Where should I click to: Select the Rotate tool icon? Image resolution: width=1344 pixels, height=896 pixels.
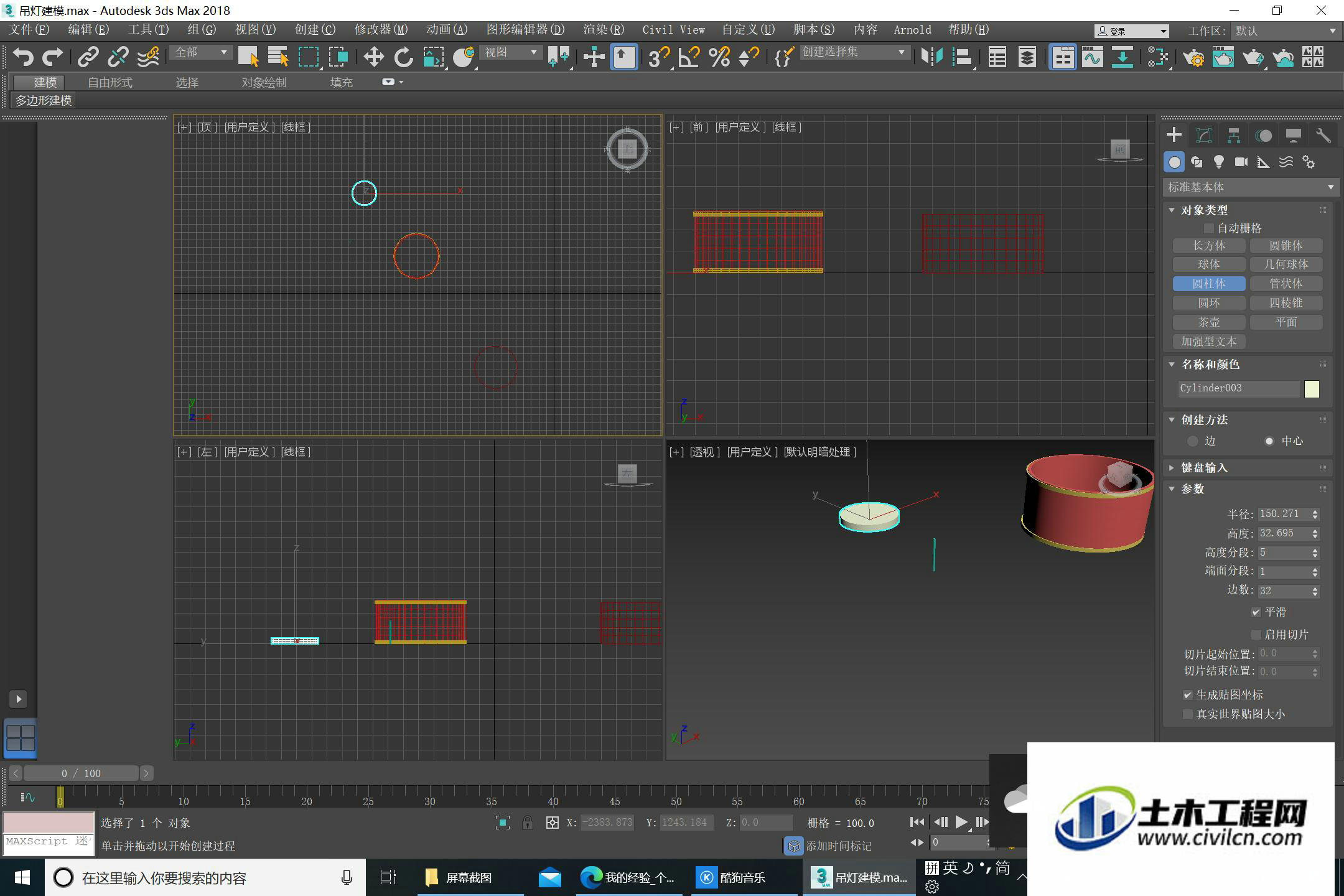tap(403, 57)
